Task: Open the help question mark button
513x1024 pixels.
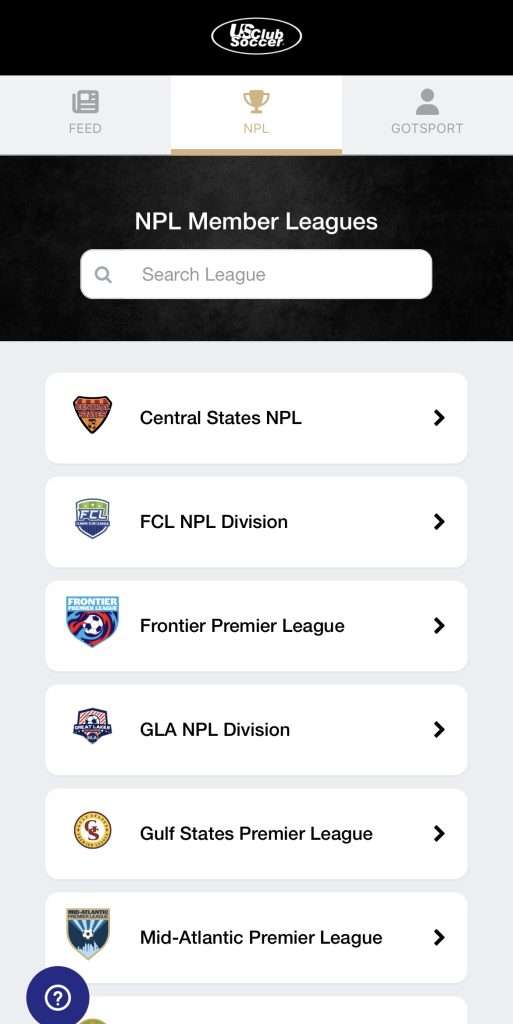Action: pos(57,997)
